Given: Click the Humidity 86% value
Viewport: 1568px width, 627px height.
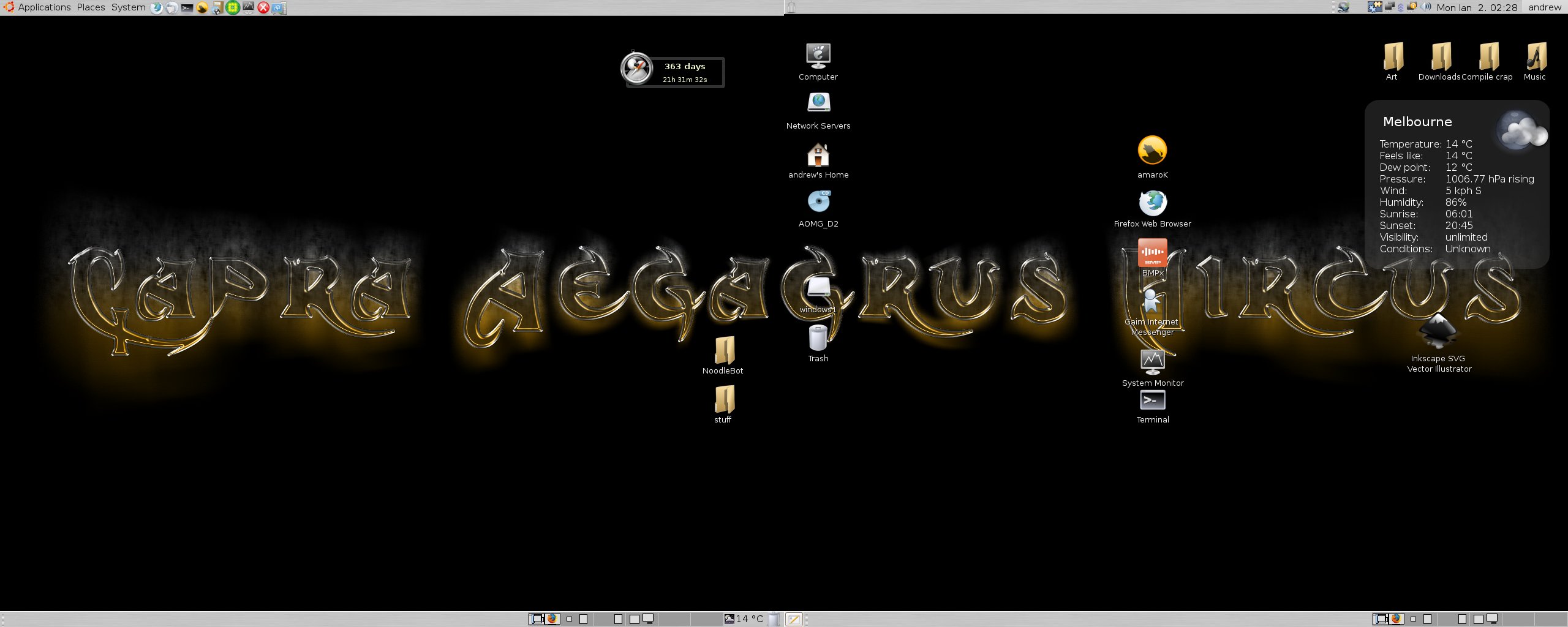Looking at the screenshot, I should click(x=1455, y=202).
